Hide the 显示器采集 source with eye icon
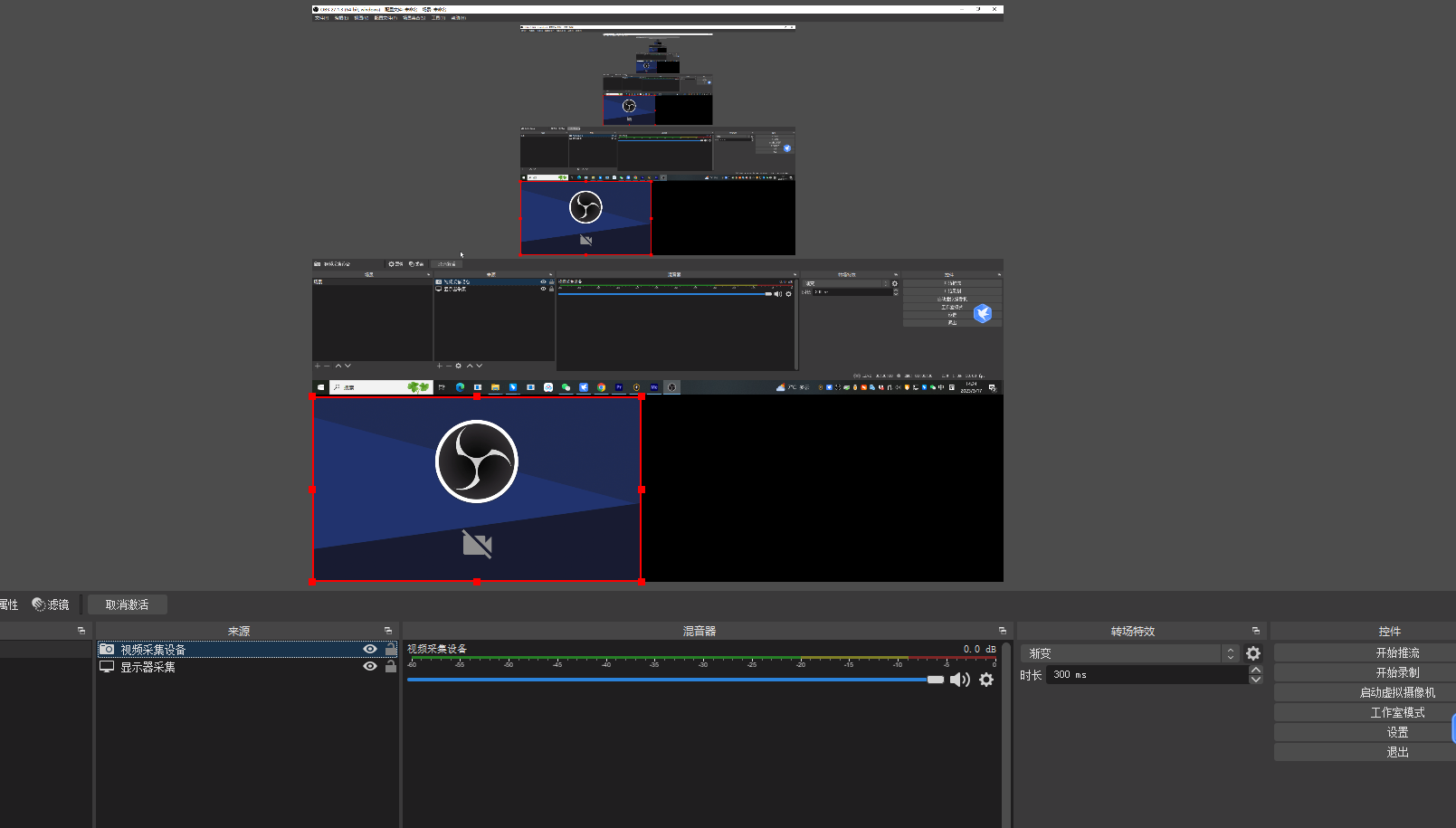 pyautogui.click(x=370, y=667)
